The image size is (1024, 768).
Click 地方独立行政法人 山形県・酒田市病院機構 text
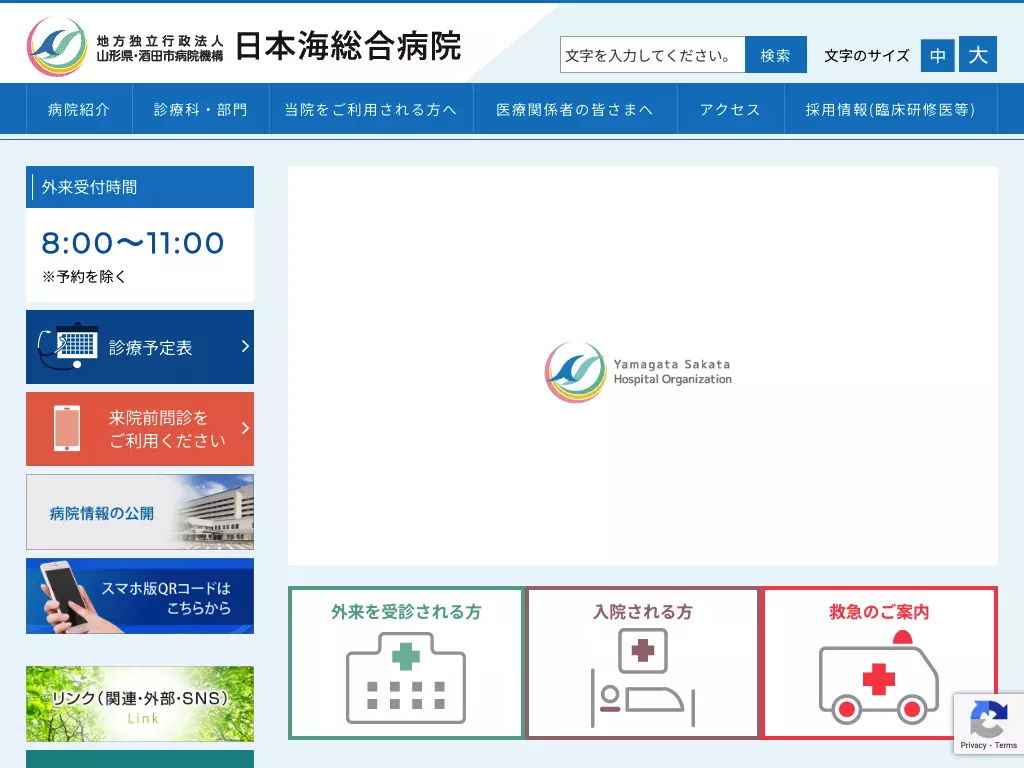[x=160, y=48]
